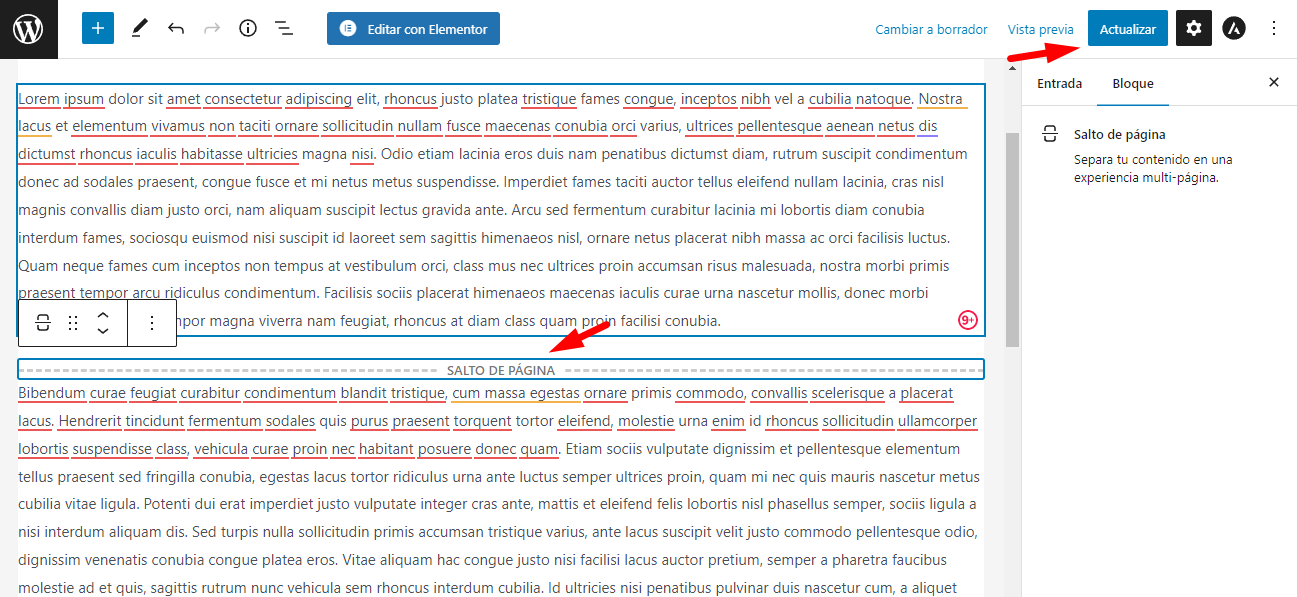Add a new block with plus button
1297x597 pixels.
98,29
